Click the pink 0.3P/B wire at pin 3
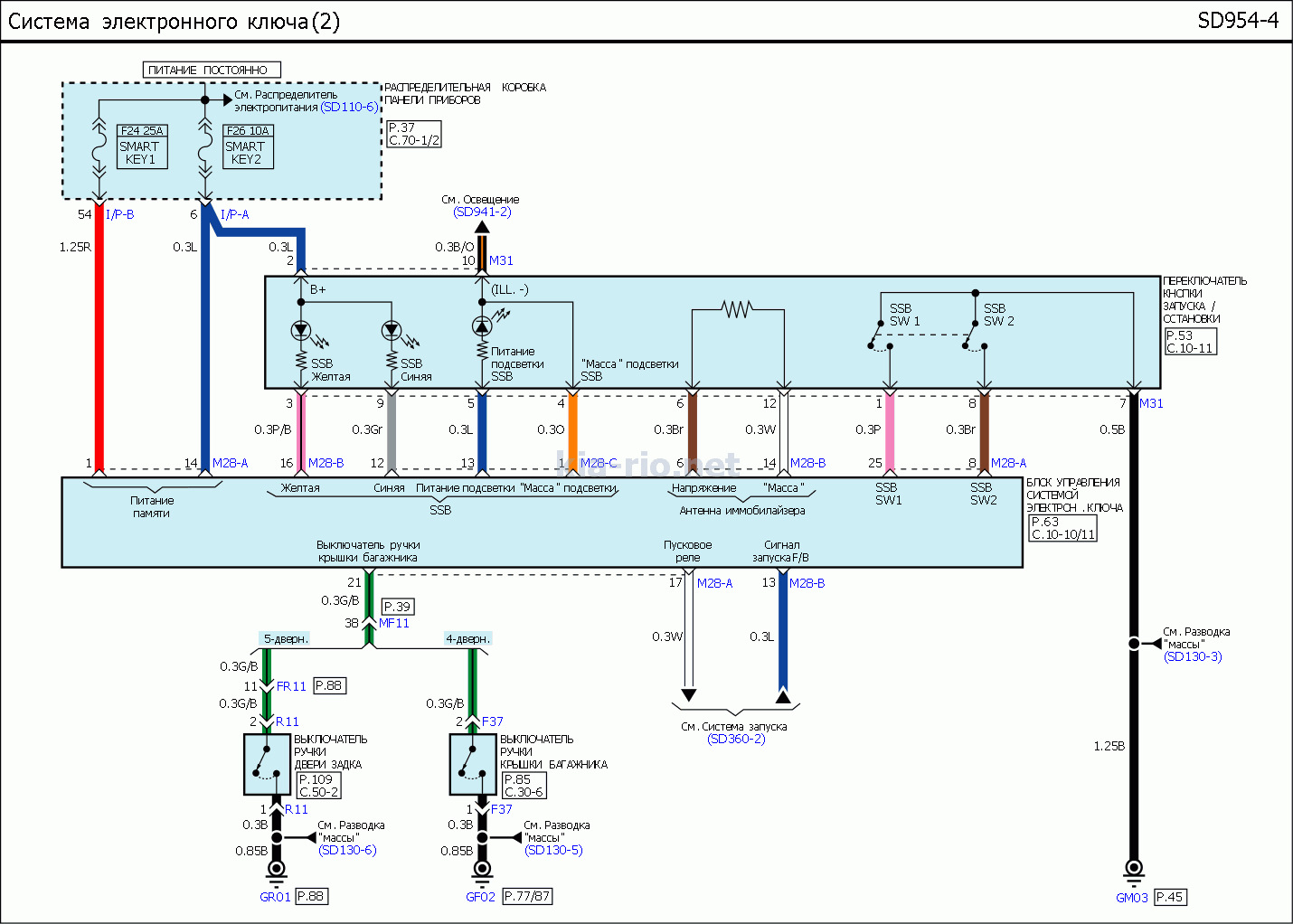1293x924 pixels. click(301, 432)
